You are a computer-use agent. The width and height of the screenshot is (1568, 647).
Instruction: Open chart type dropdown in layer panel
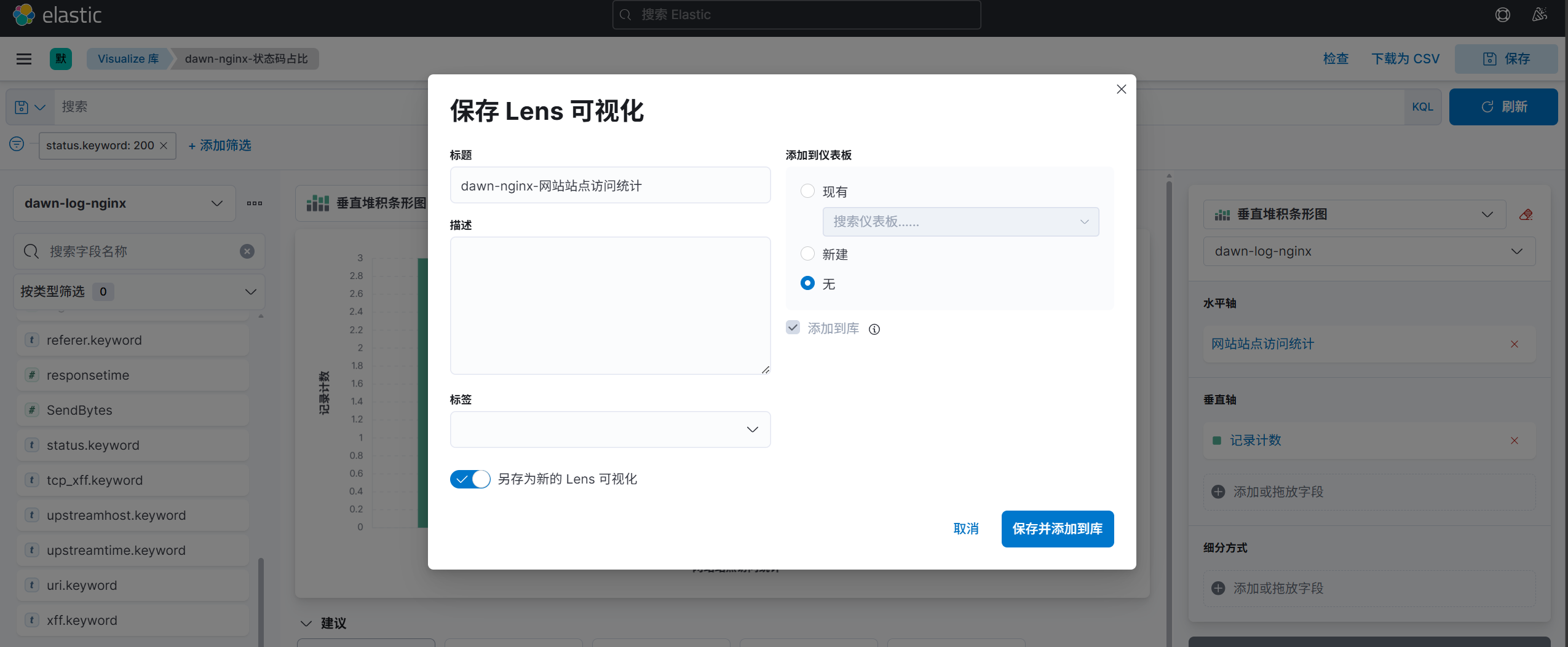click(1355, 214)
